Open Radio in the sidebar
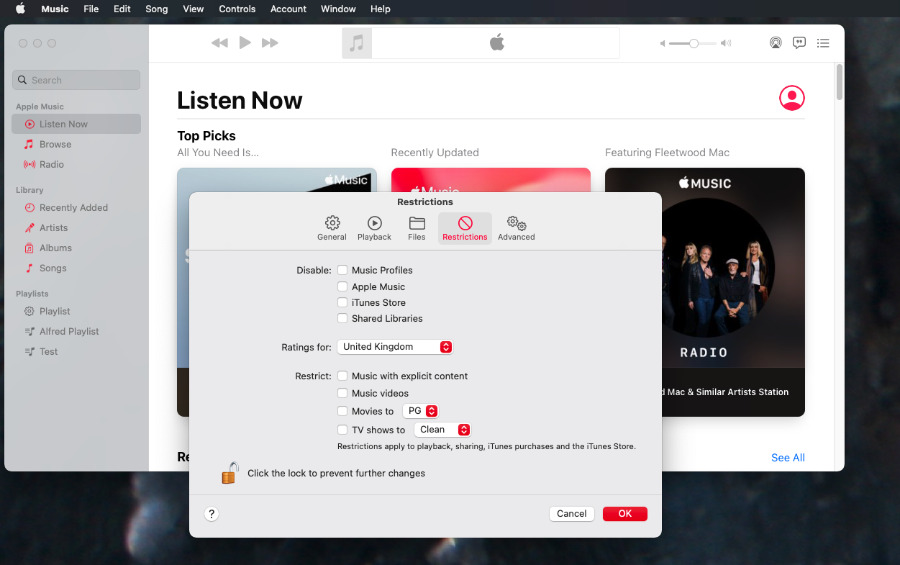Screen dimensions: 900x565 tap(76, 164)
